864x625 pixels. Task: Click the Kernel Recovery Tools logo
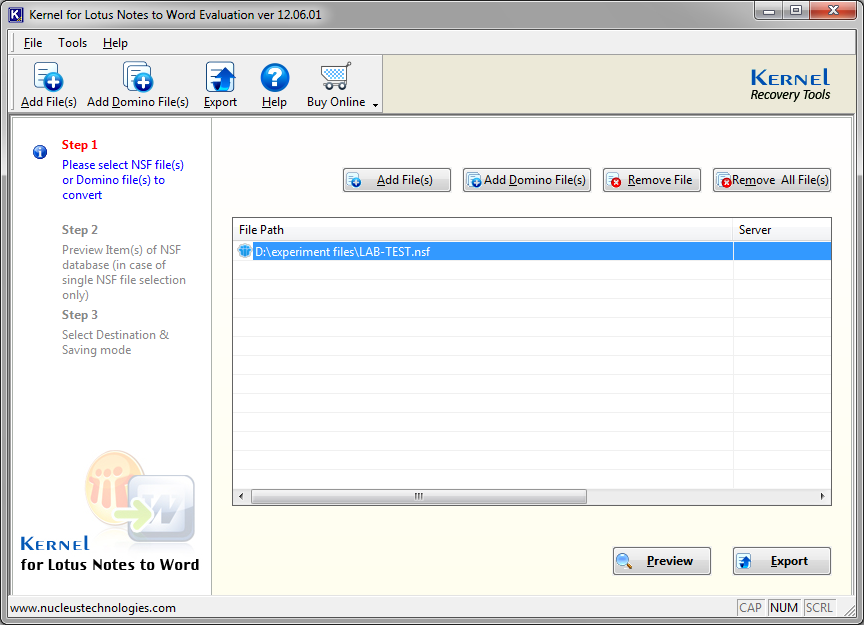790,84
